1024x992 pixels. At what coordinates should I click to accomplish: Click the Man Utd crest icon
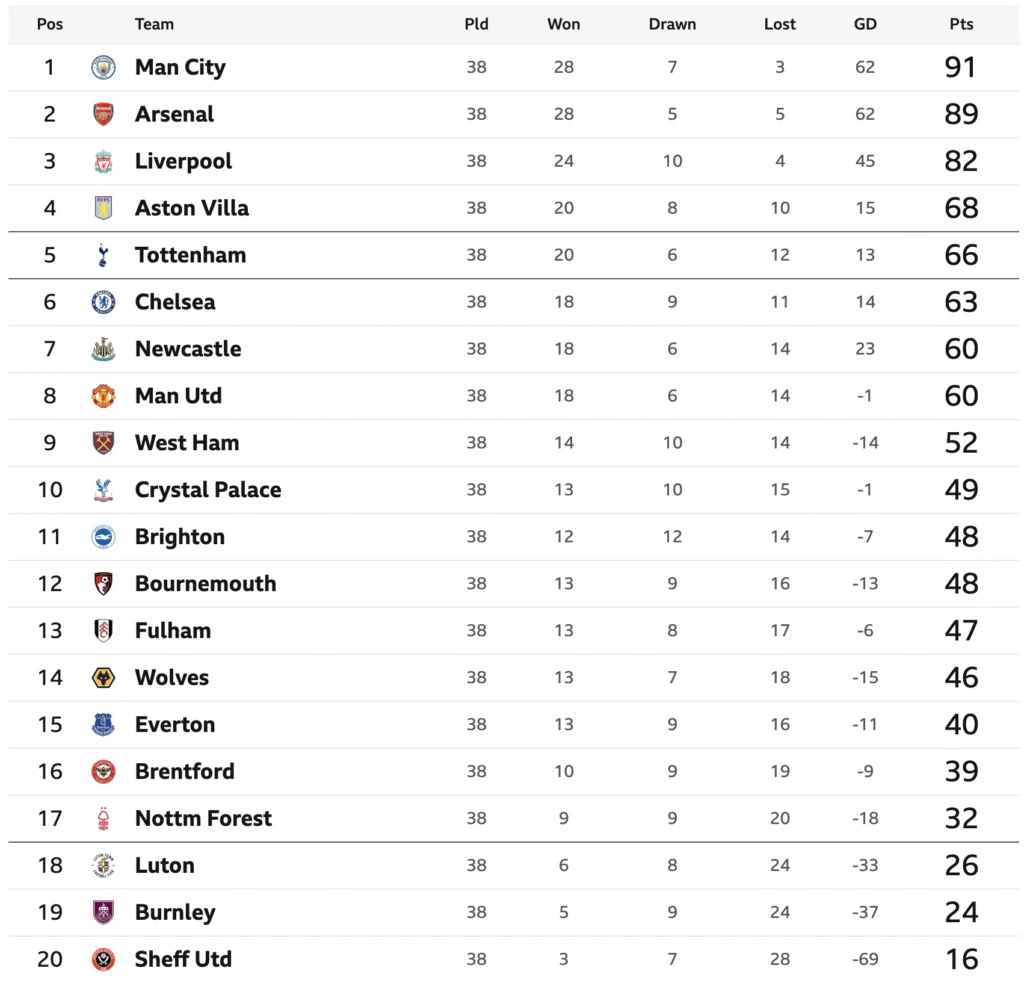click(103, 396)
